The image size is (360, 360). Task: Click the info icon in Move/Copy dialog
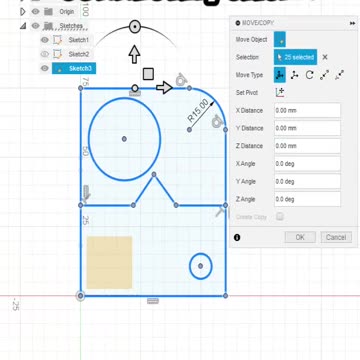pyautogui.click(x=237, y=237)
